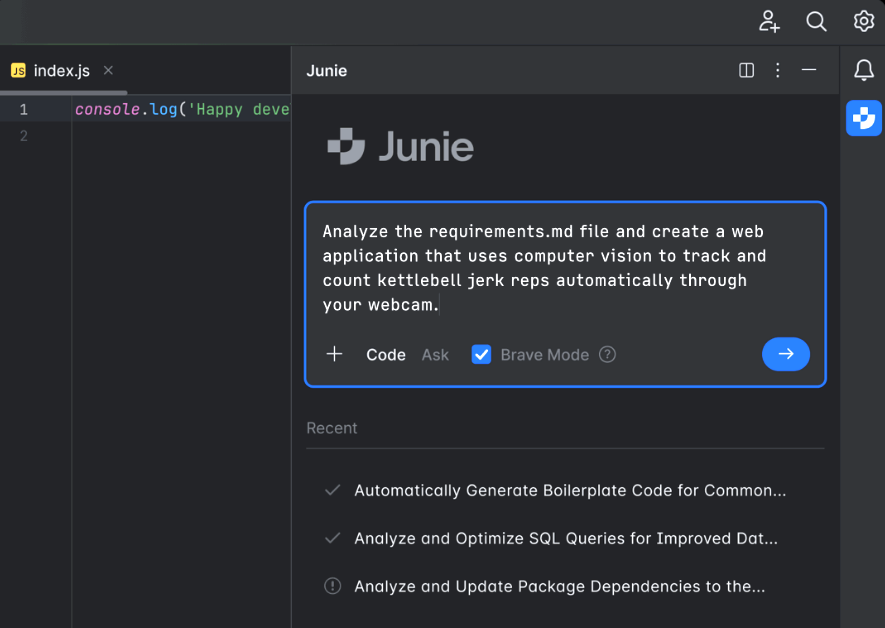The width and height of the screenshot is (885, 628).
Task: Click the checkmark beside SQL Queries task
Action: (332, 538)
